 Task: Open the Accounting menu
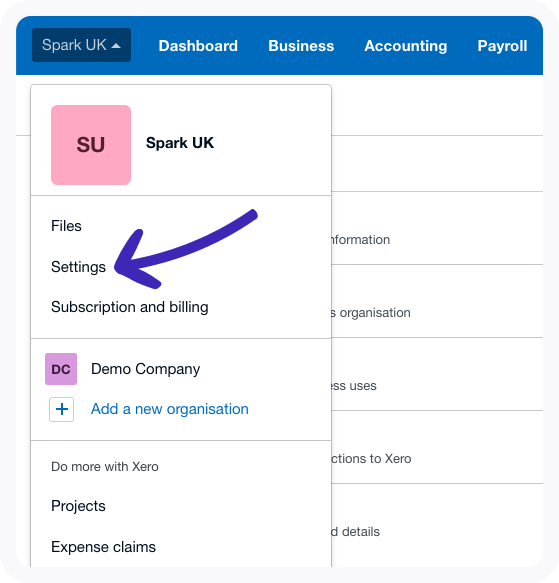point(406,46)
